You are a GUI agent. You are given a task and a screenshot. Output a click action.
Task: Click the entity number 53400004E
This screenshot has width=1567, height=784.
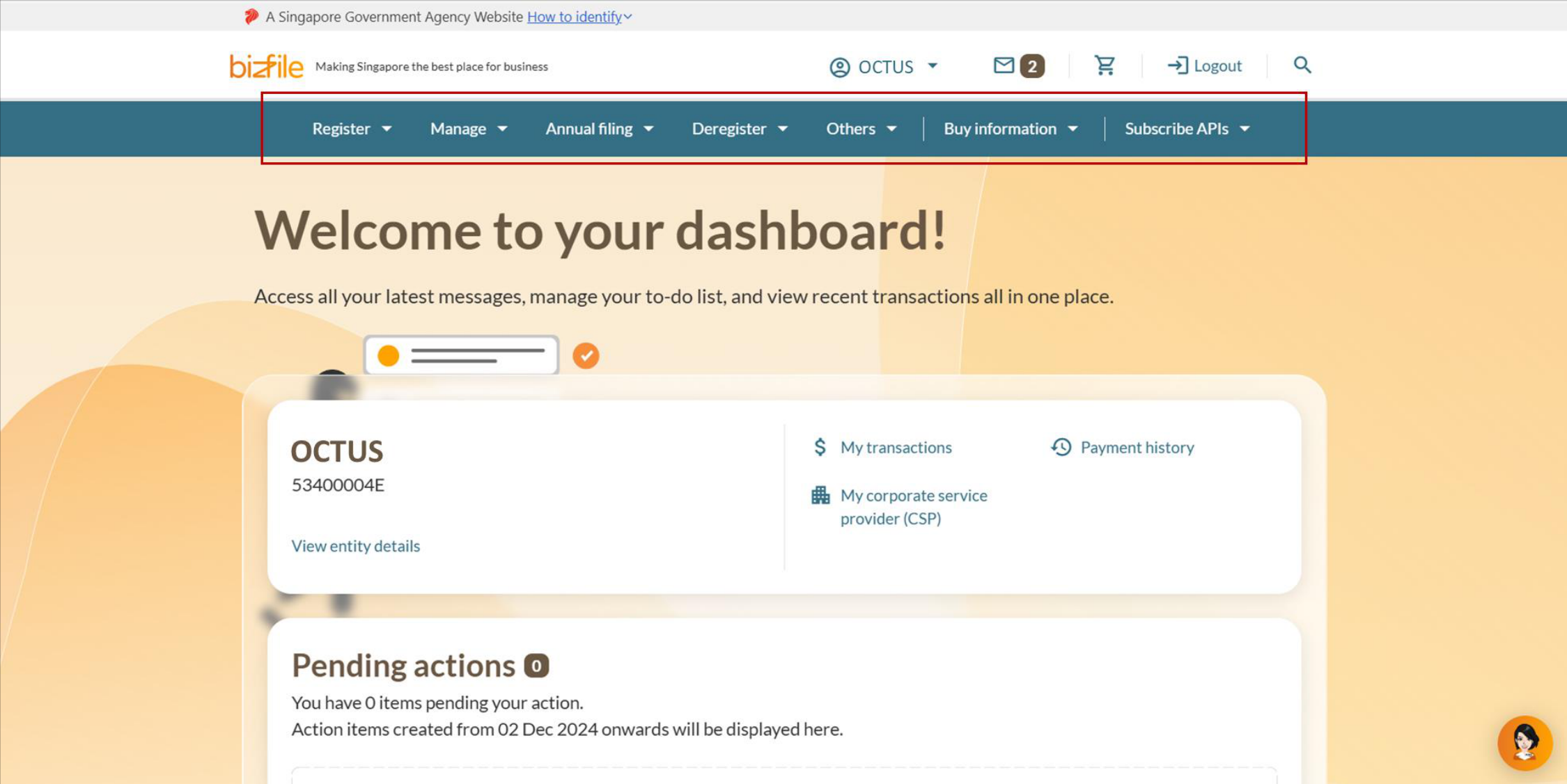point(338,485)
